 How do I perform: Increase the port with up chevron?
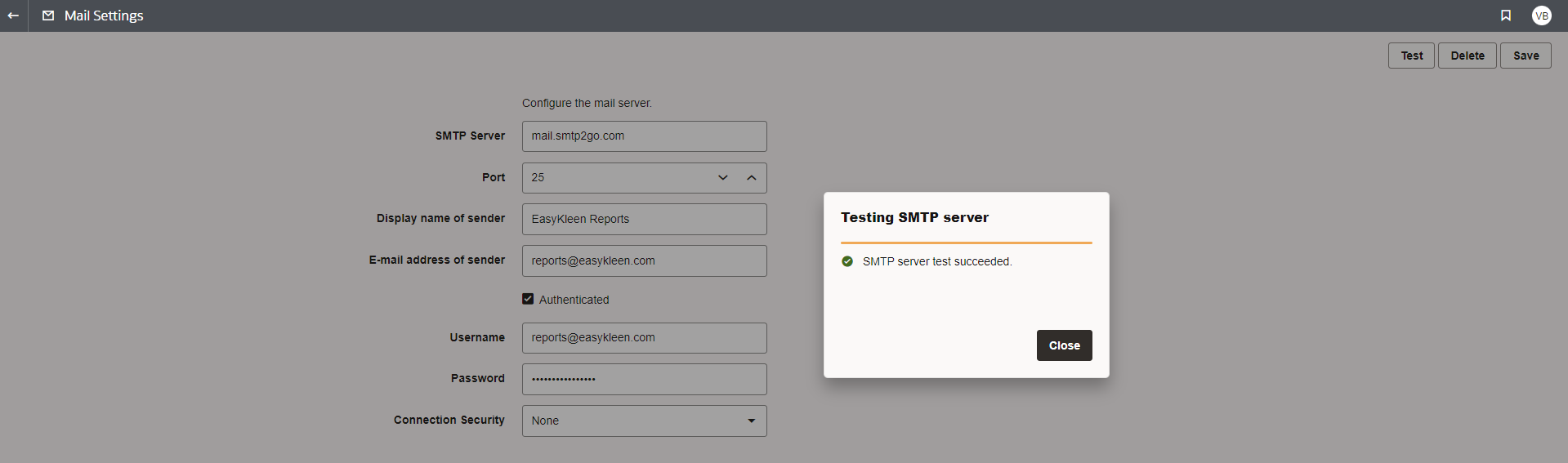(752, 177)
